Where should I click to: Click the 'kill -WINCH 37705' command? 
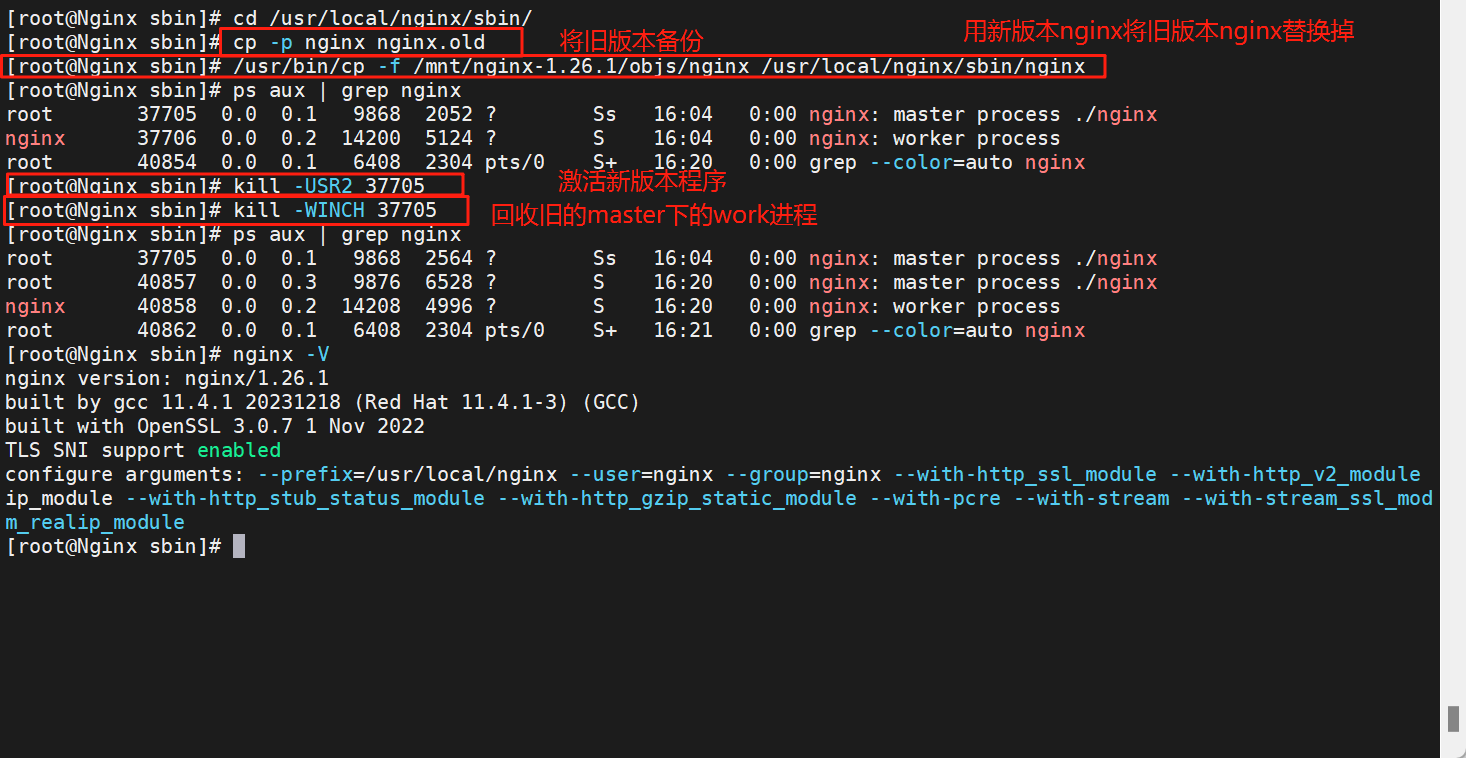pyautogui.click(x=335, y=210)
